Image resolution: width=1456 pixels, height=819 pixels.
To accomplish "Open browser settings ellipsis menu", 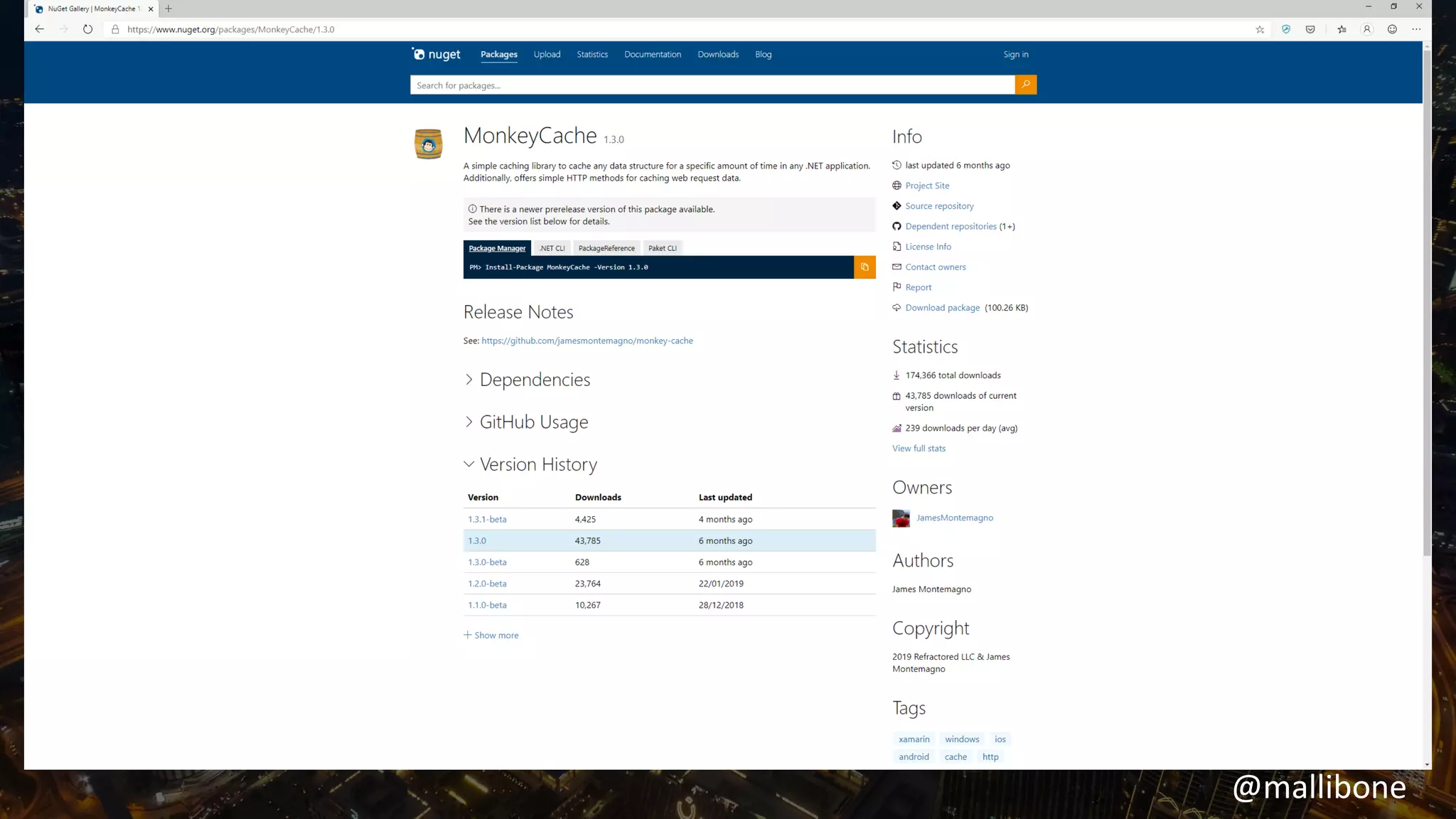I will (x=1416, y=29).
